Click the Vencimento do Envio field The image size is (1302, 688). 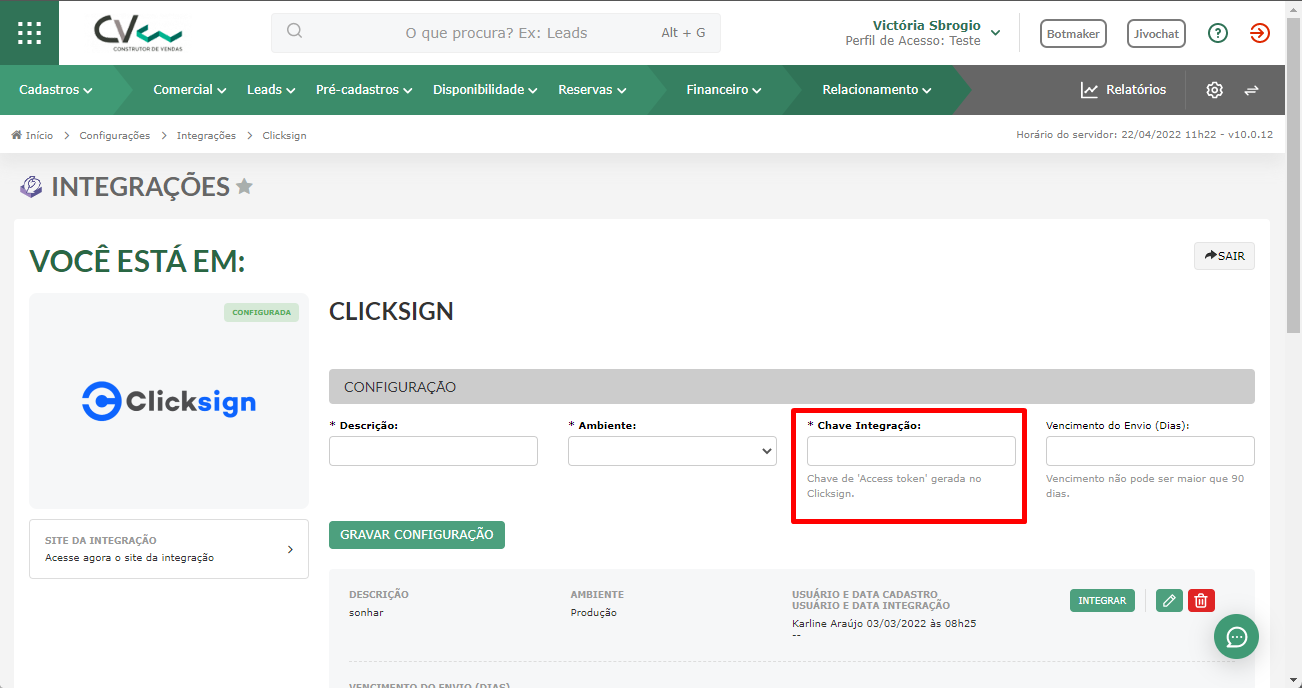1150,451
